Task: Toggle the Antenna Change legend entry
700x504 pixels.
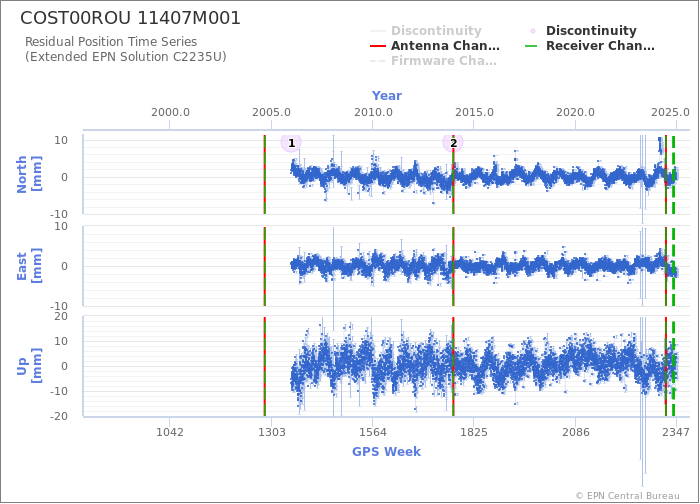Action: click(x=435, y=46)
